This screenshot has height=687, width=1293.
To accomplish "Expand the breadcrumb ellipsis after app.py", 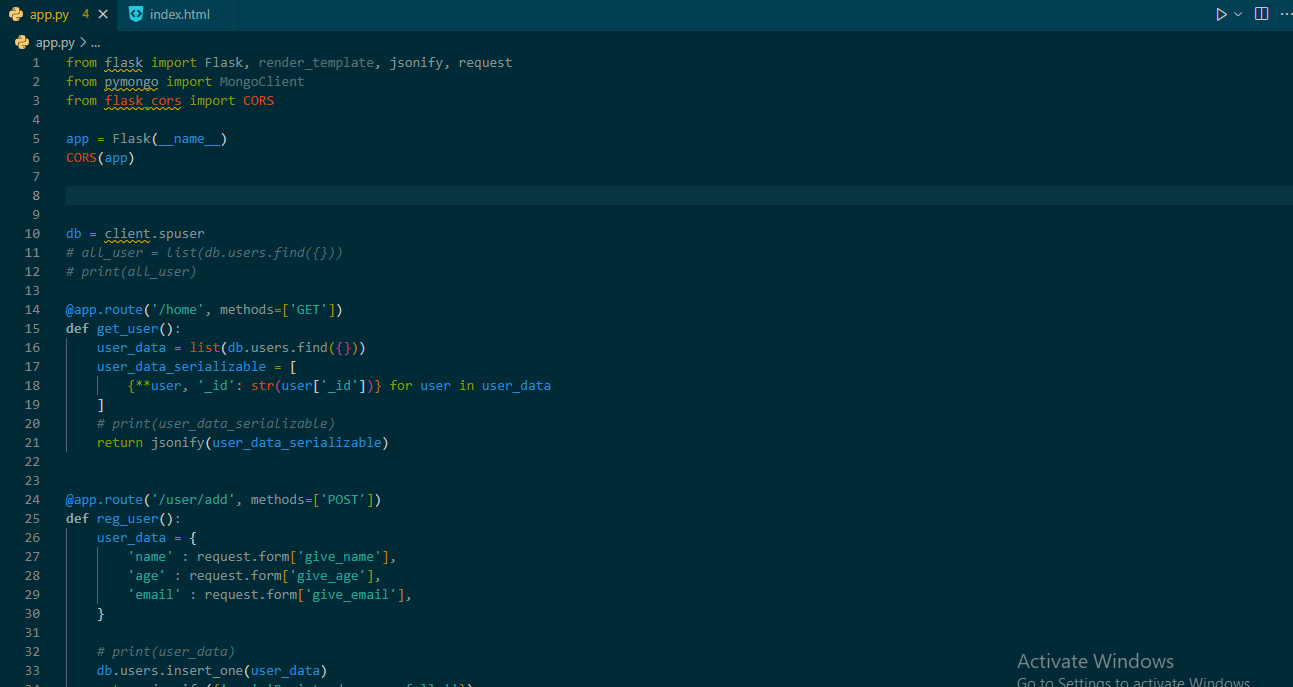I will (95, 42).
